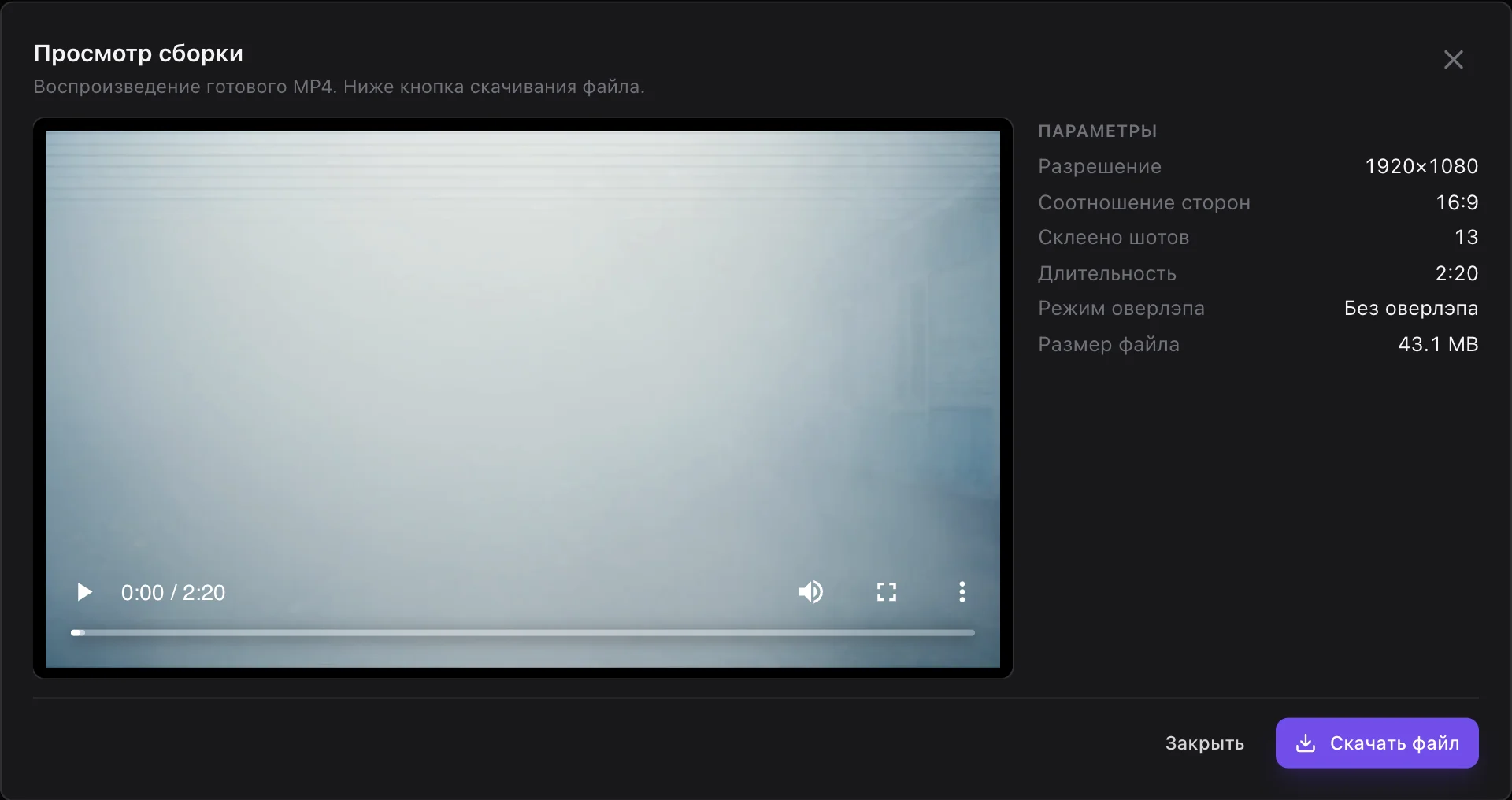This screenshot has width=1512, height=800.
Task: Click the Размер файла label
Action: tap(1109, 344)
